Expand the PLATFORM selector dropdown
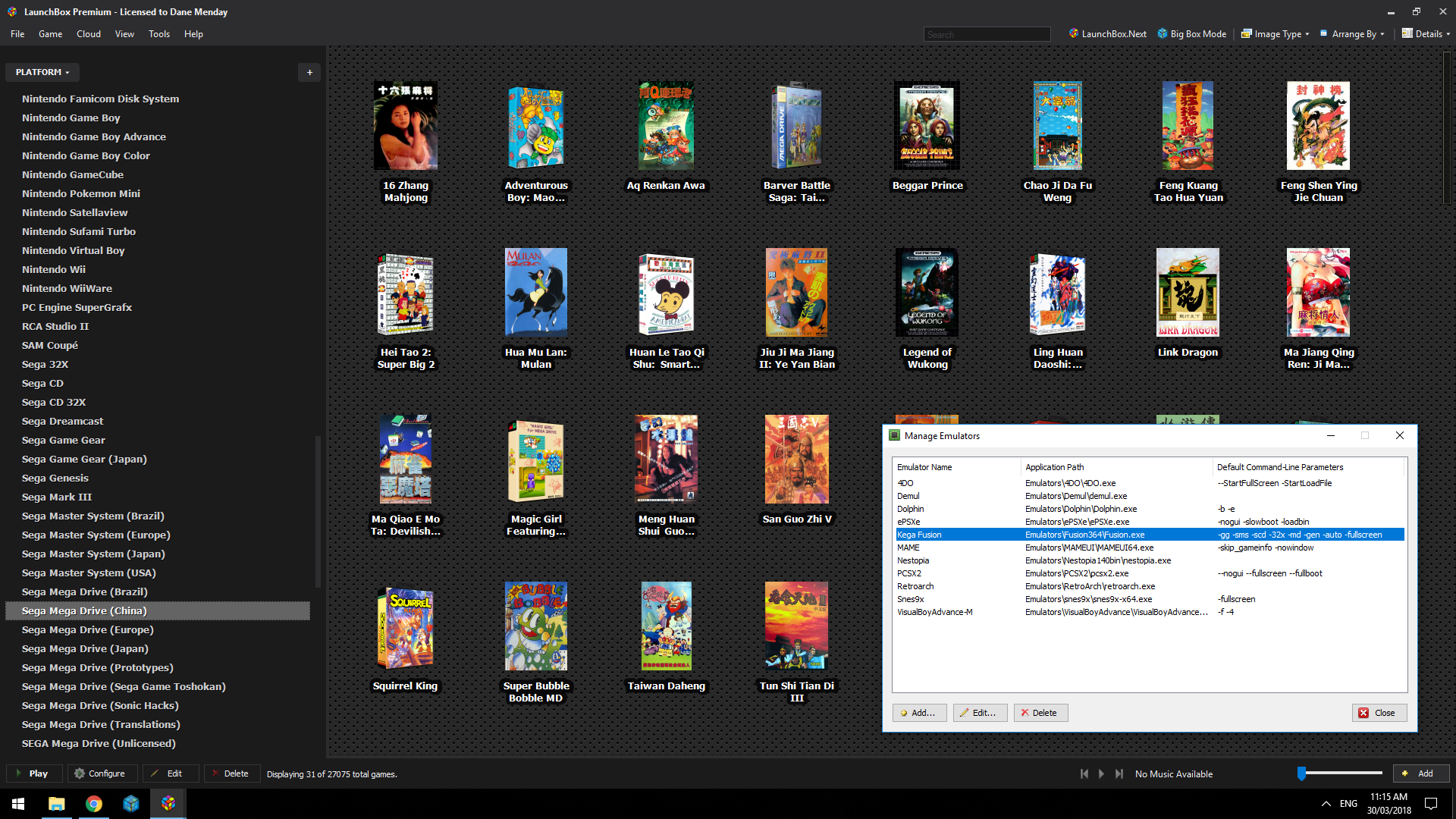Screen dimensions: 1456x819 pos(42,72)
